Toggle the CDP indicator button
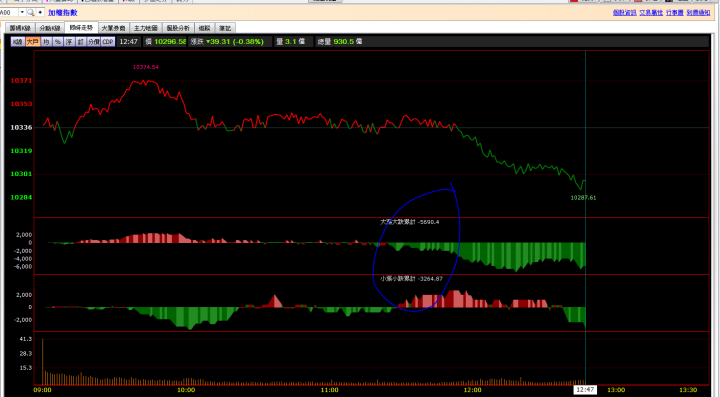720x397 pixels. click(x=108, y=42)
